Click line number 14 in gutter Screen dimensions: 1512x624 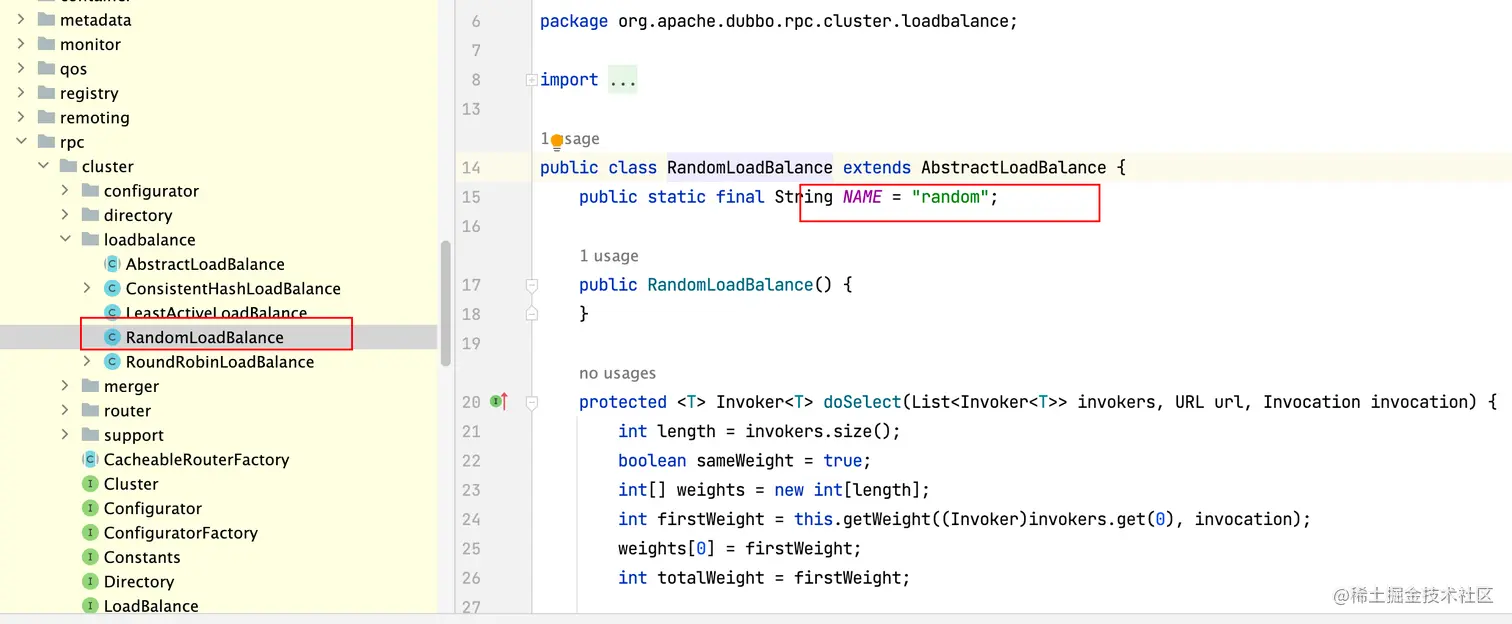click(x=471, y=168)
